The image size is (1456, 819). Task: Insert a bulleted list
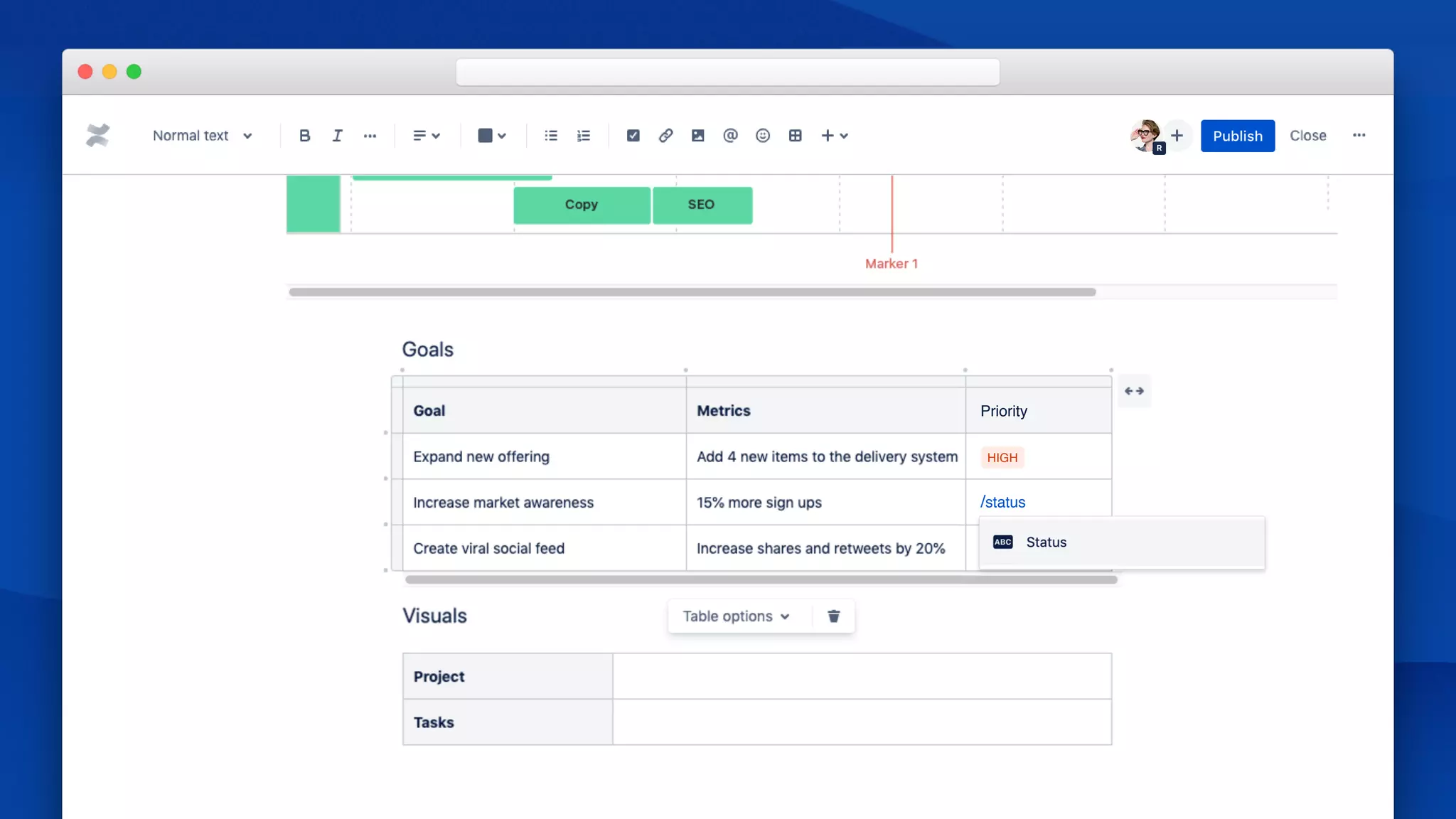(551, 136)
